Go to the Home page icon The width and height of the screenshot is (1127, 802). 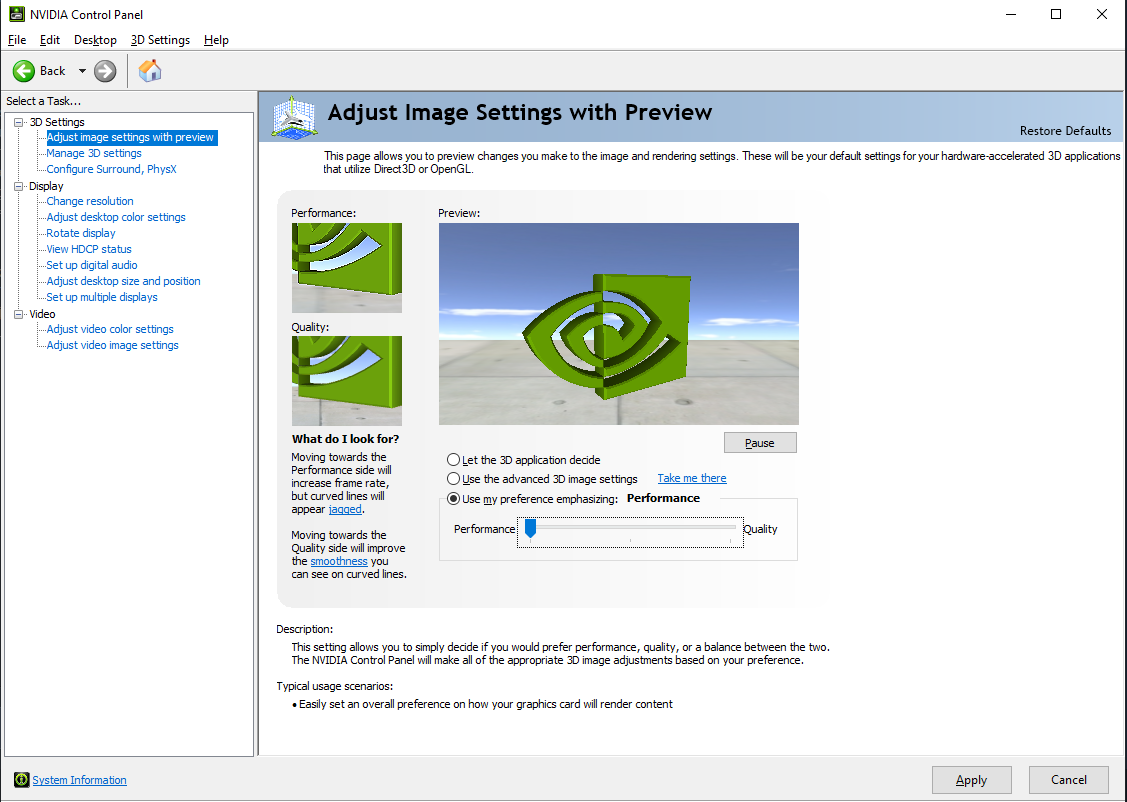pos(150,70)
